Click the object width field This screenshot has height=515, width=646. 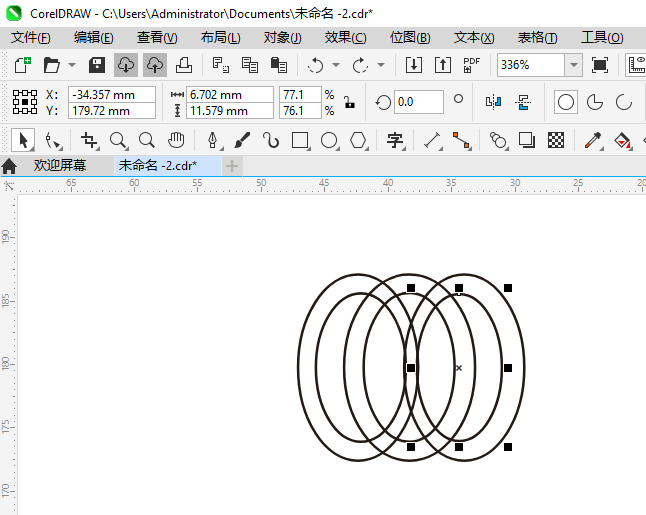click(x=230, y=95)
